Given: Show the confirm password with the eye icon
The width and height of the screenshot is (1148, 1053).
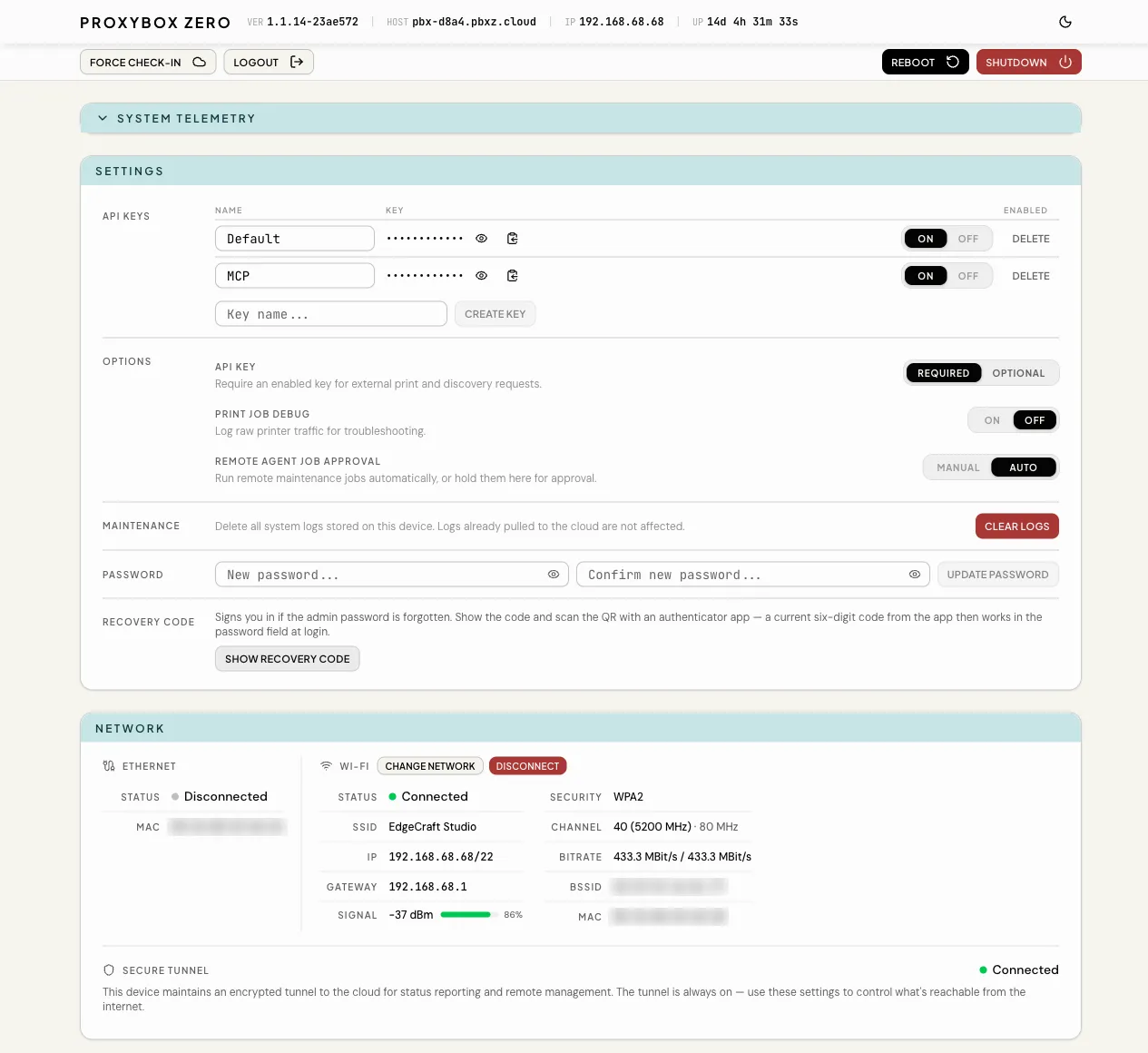Looking at the screenshot, I should [915, 575].
